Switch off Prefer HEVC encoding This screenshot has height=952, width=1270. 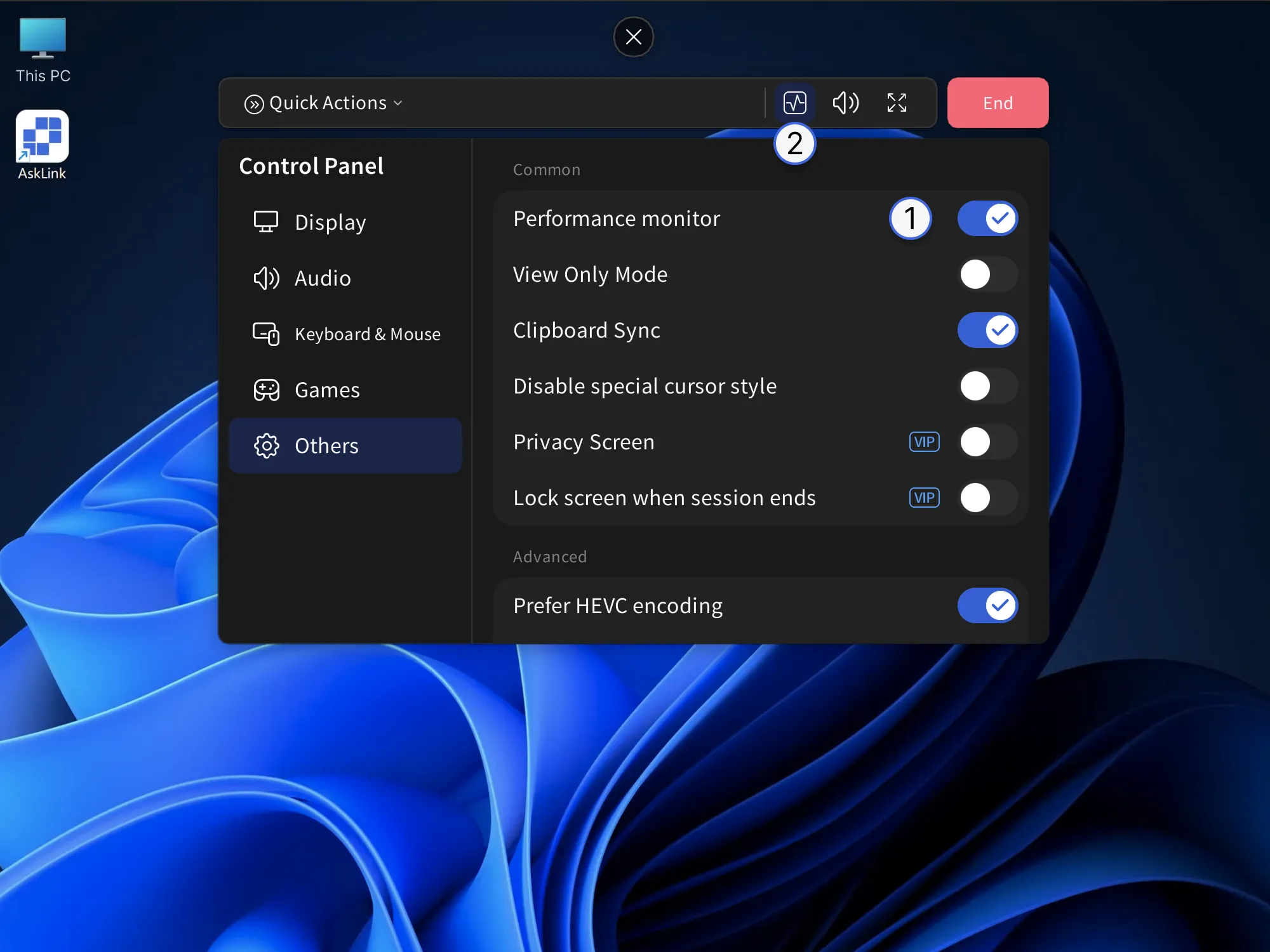987,605
